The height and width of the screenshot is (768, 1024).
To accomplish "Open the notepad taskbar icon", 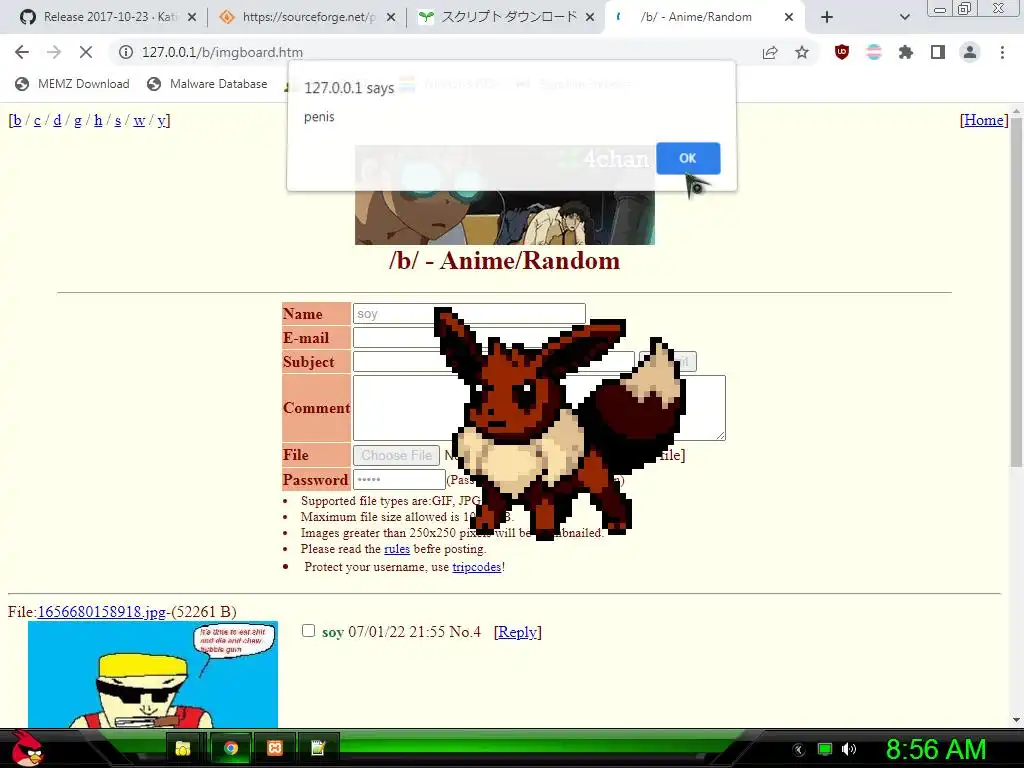I will 318,748.
